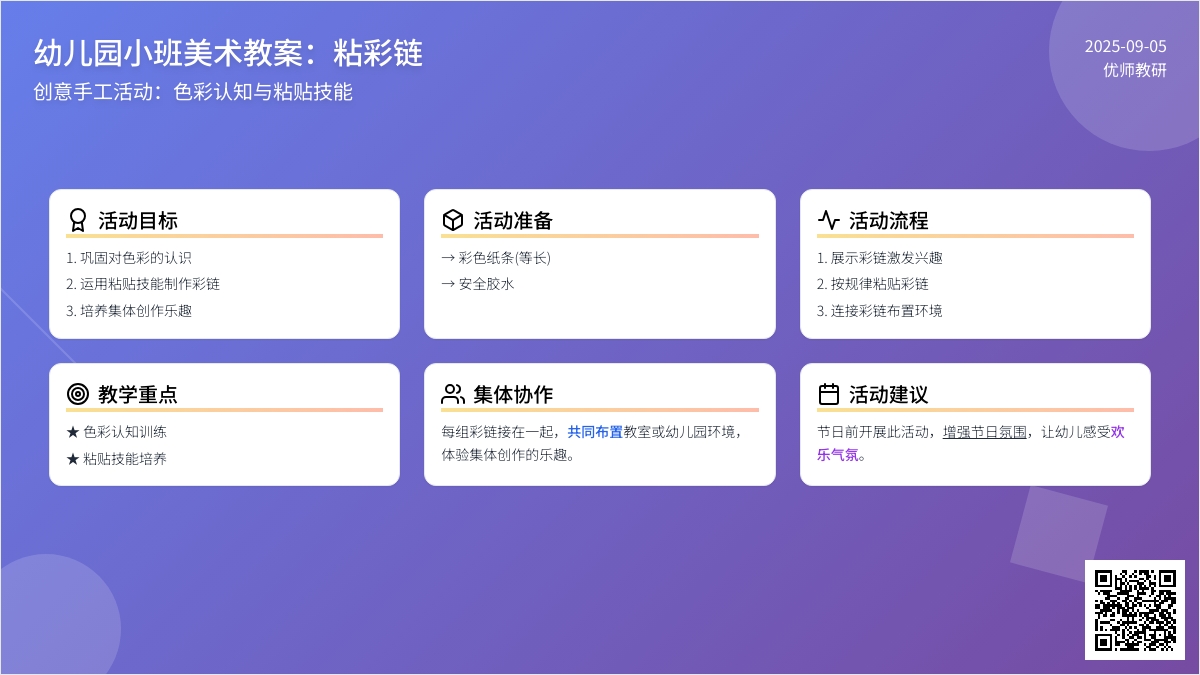Click the line 1. 展示彩链激发兴趣
The height and width of the screenshot is (675, 1200).
(x=880, y=258)
